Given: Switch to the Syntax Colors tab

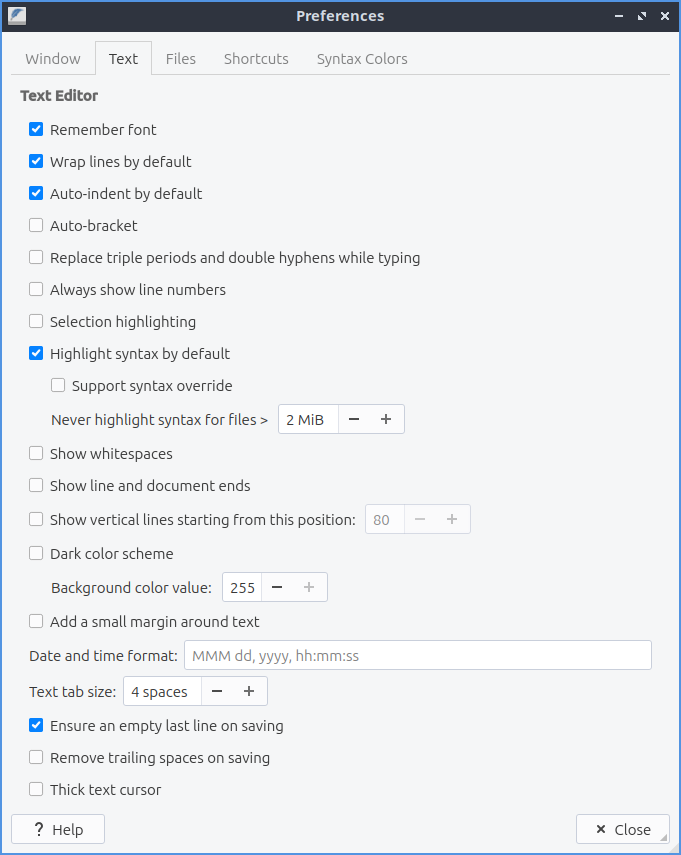Looking at the screenshot, I should pyautogui.click(x=362, y=59).
